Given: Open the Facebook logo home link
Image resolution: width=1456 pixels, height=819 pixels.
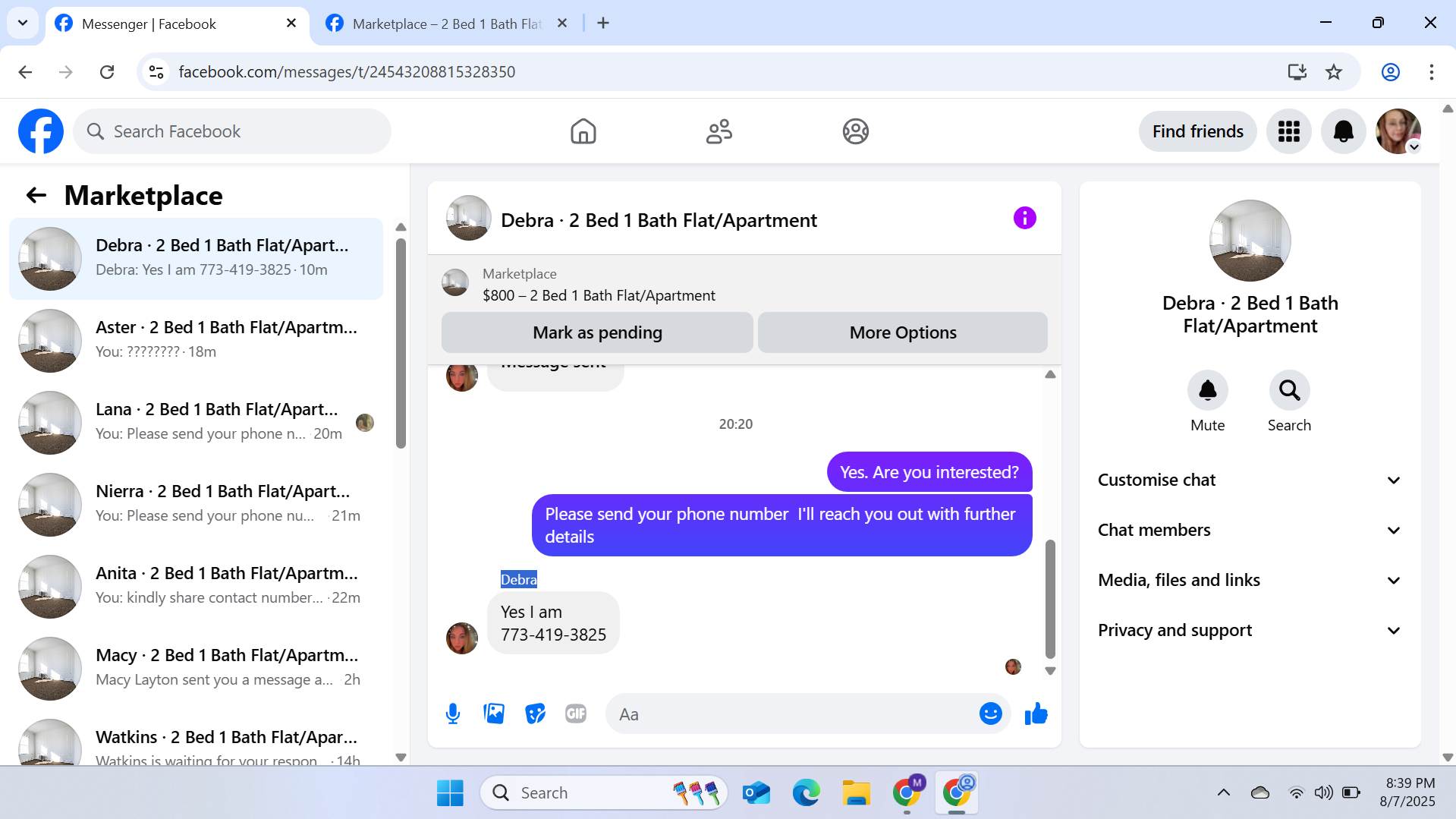Looking at the screenshot, I should coord(41,131).
